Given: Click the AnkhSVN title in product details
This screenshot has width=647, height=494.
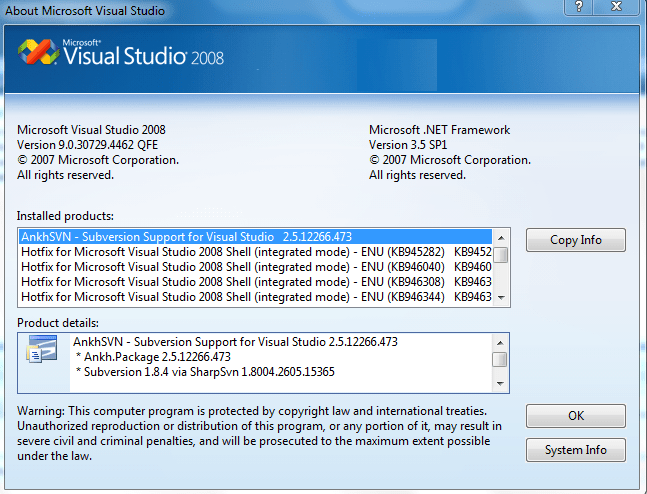Looking at the screenshot, I should coord(235,342).
